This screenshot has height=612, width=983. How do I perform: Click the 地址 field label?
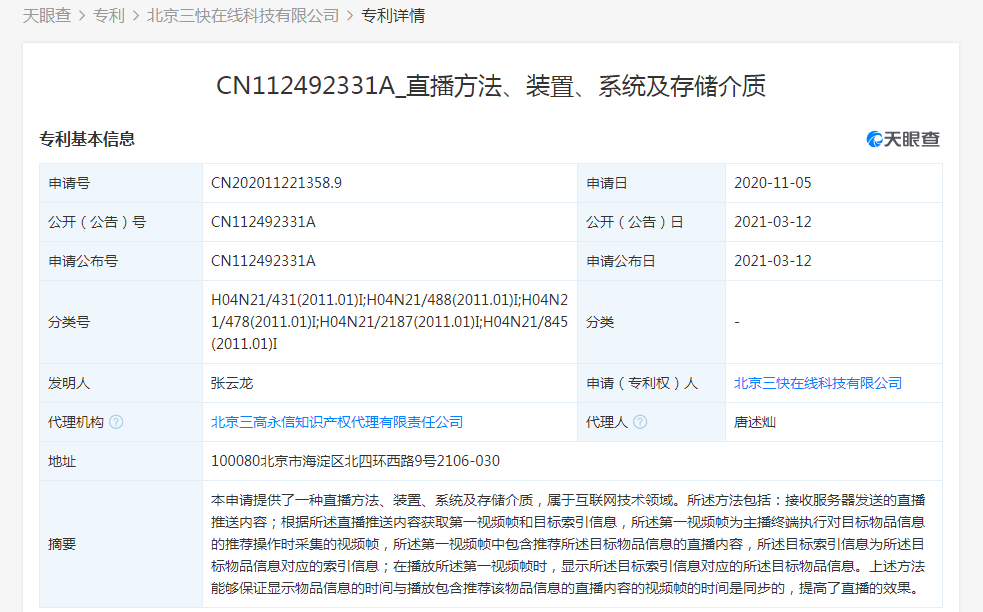click(62, 462)
